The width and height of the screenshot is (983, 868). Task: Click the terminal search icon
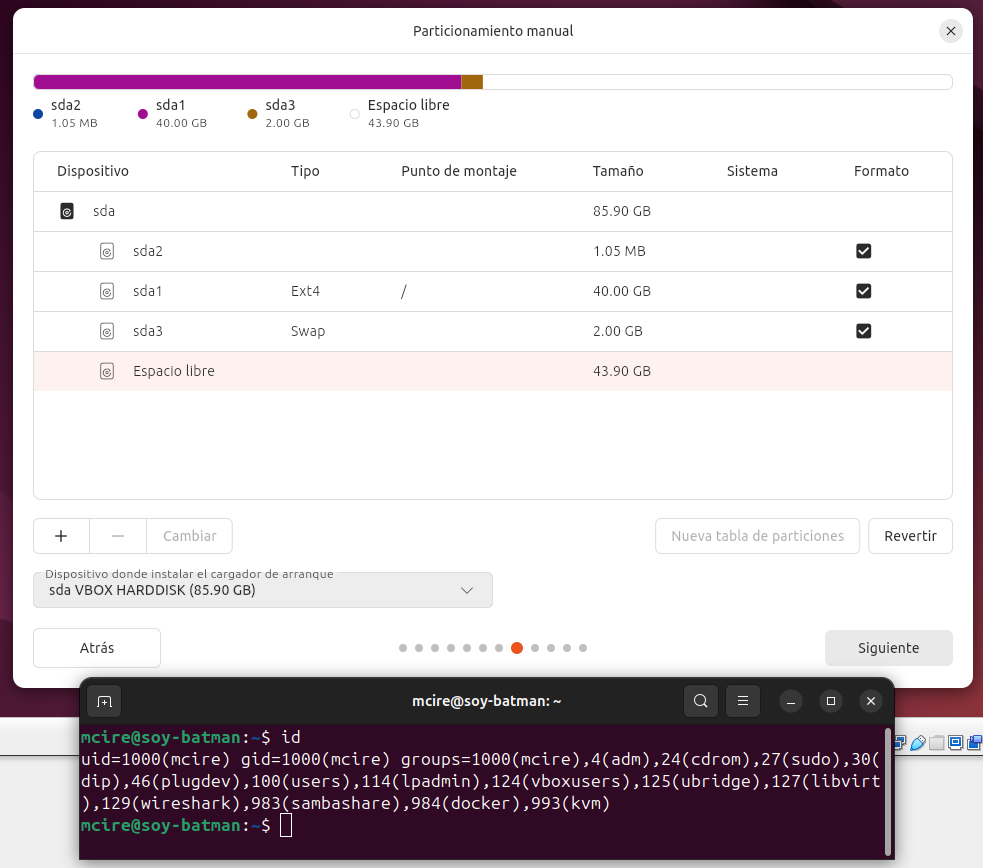[701, 701]
